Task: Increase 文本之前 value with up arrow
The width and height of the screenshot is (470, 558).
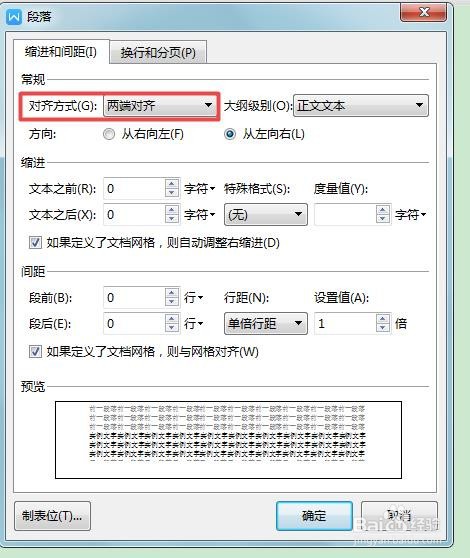Action: tap(172, 184)
